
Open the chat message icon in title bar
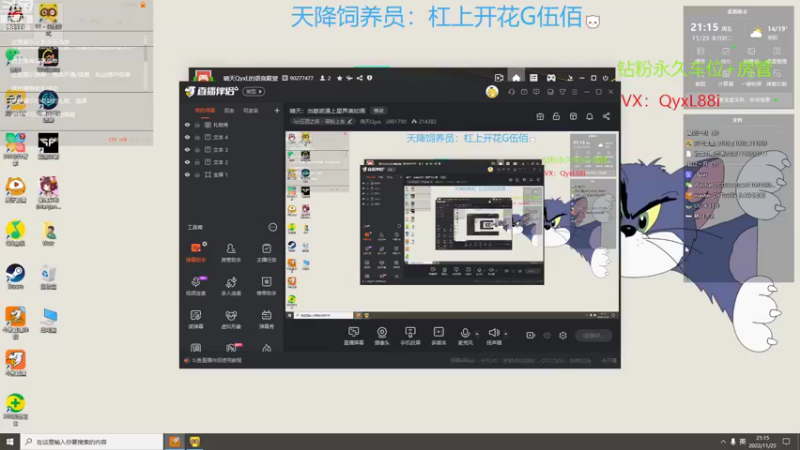point(536,92)
